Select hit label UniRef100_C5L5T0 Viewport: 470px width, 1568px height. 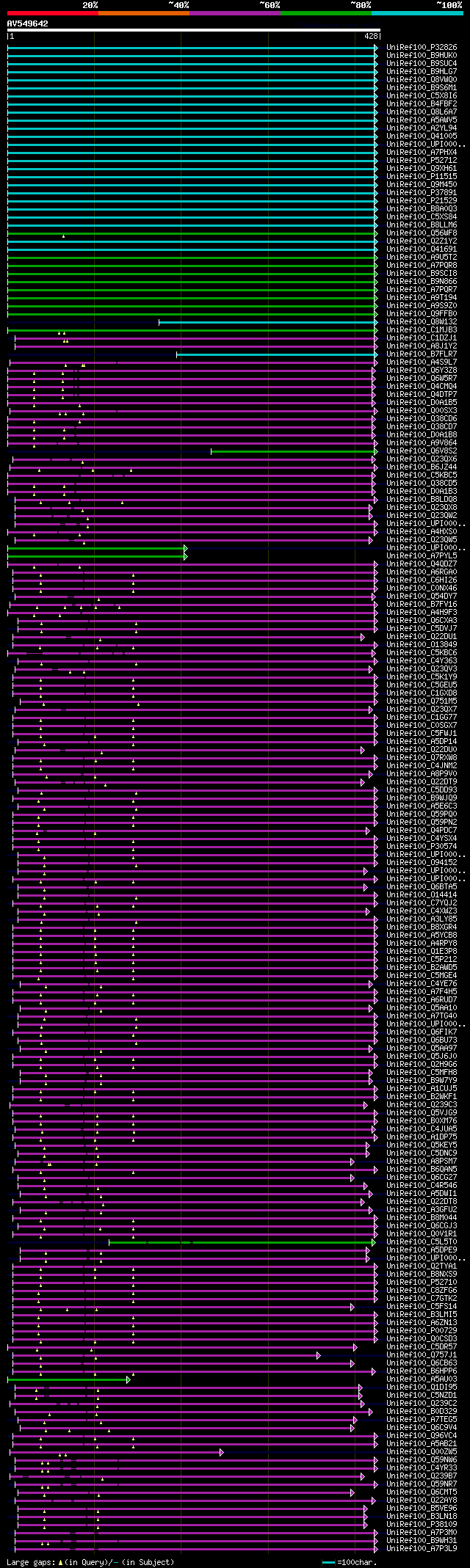pos(422,1242)
